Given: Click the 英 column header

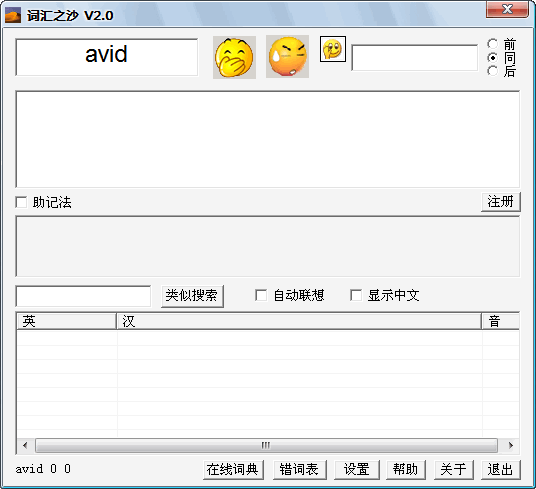Looking at the screenshot, I should (66, 321).
